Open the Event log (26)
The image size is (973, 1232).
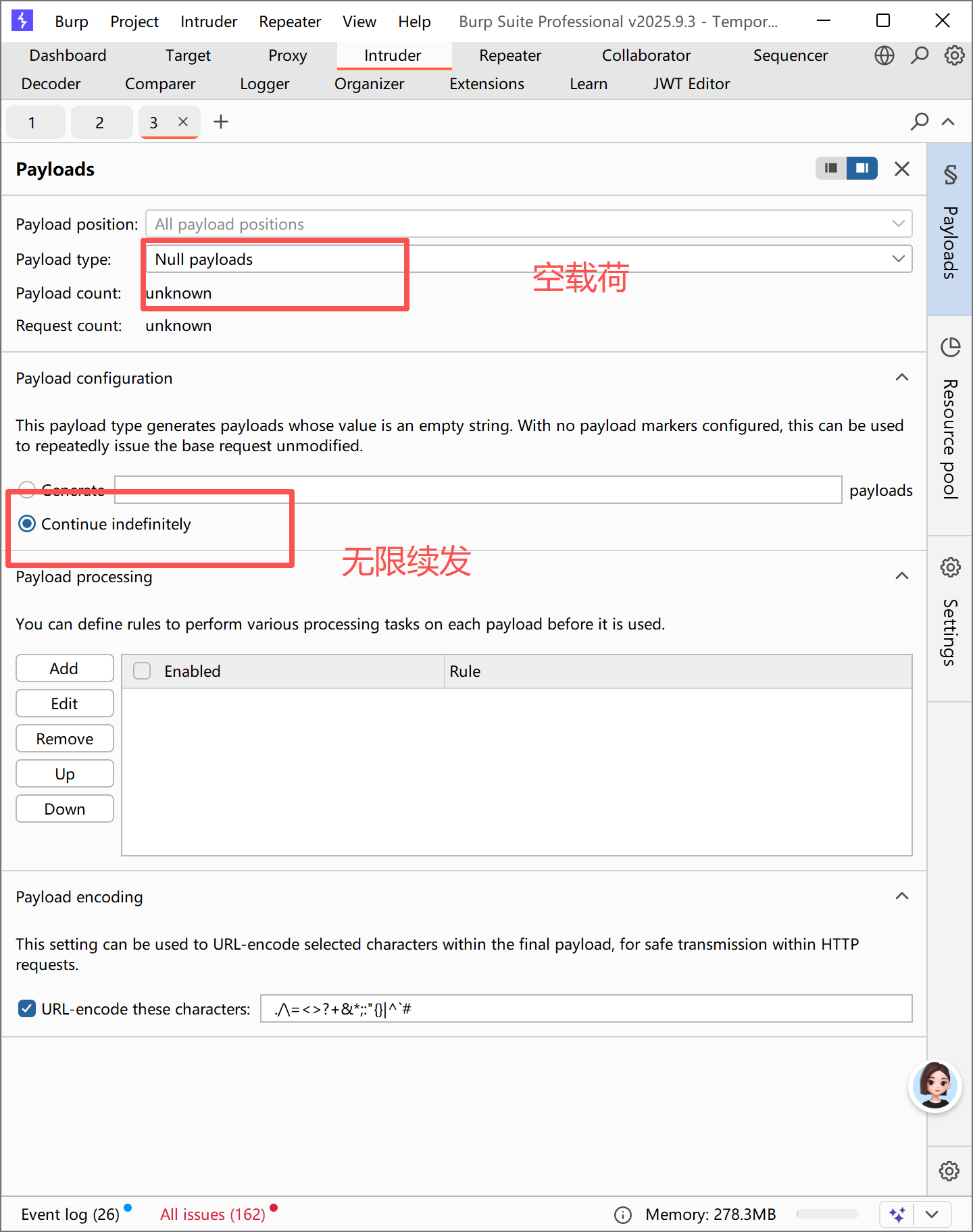[70, 1214]
